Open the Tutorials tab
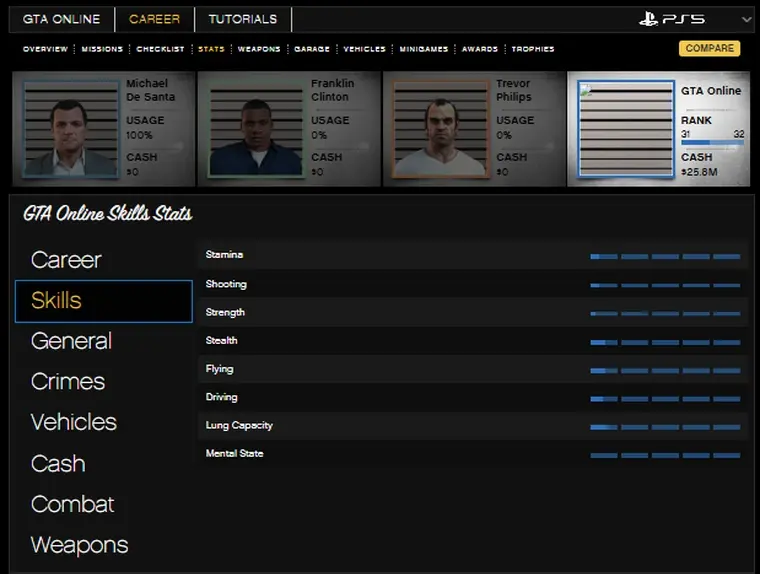The image size is (760, 574). point(243,19)
